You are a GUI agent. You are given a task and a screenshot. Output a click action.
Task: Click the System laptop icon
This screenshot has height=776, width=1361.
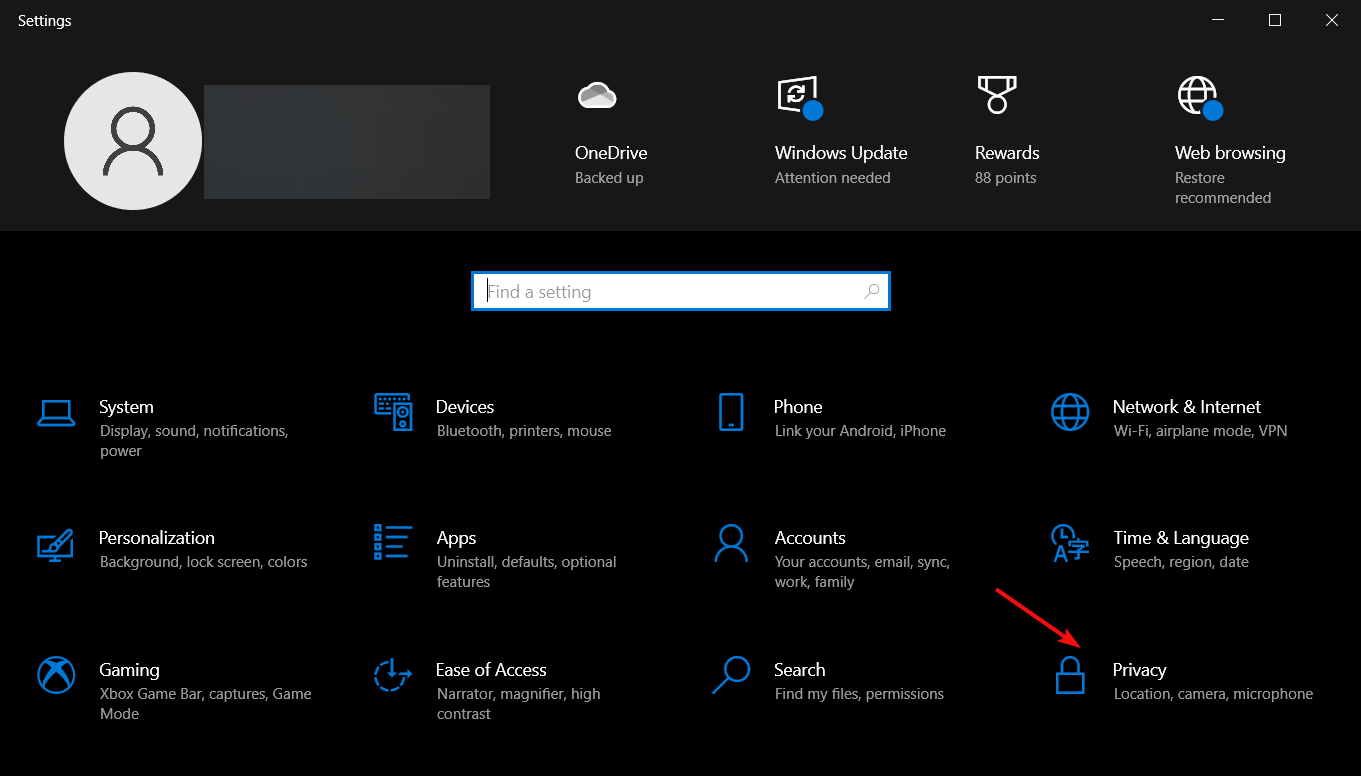click(x=56, y=412)
